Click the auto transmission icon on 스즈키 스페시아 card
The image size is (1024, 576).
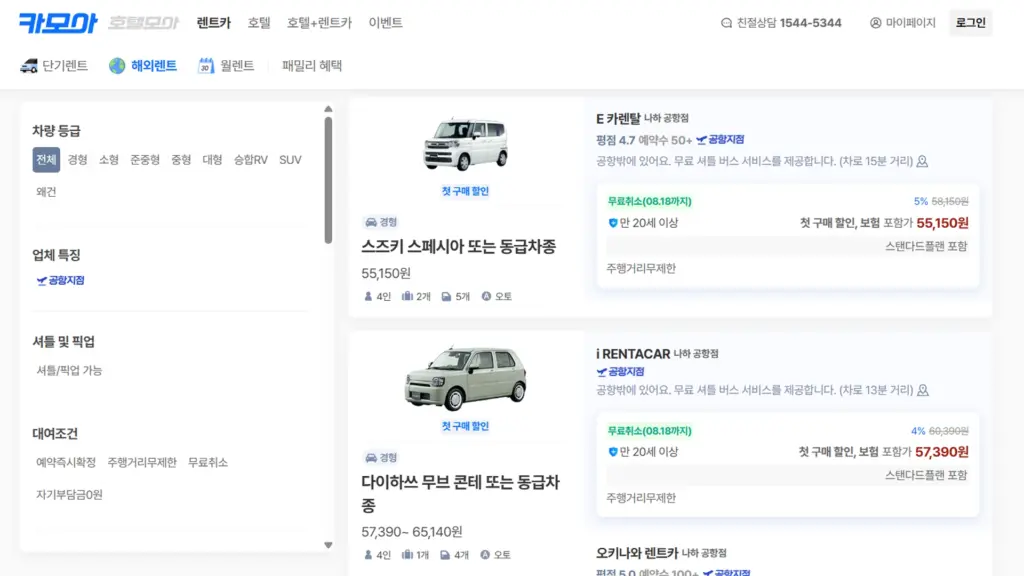pos(487,296)
